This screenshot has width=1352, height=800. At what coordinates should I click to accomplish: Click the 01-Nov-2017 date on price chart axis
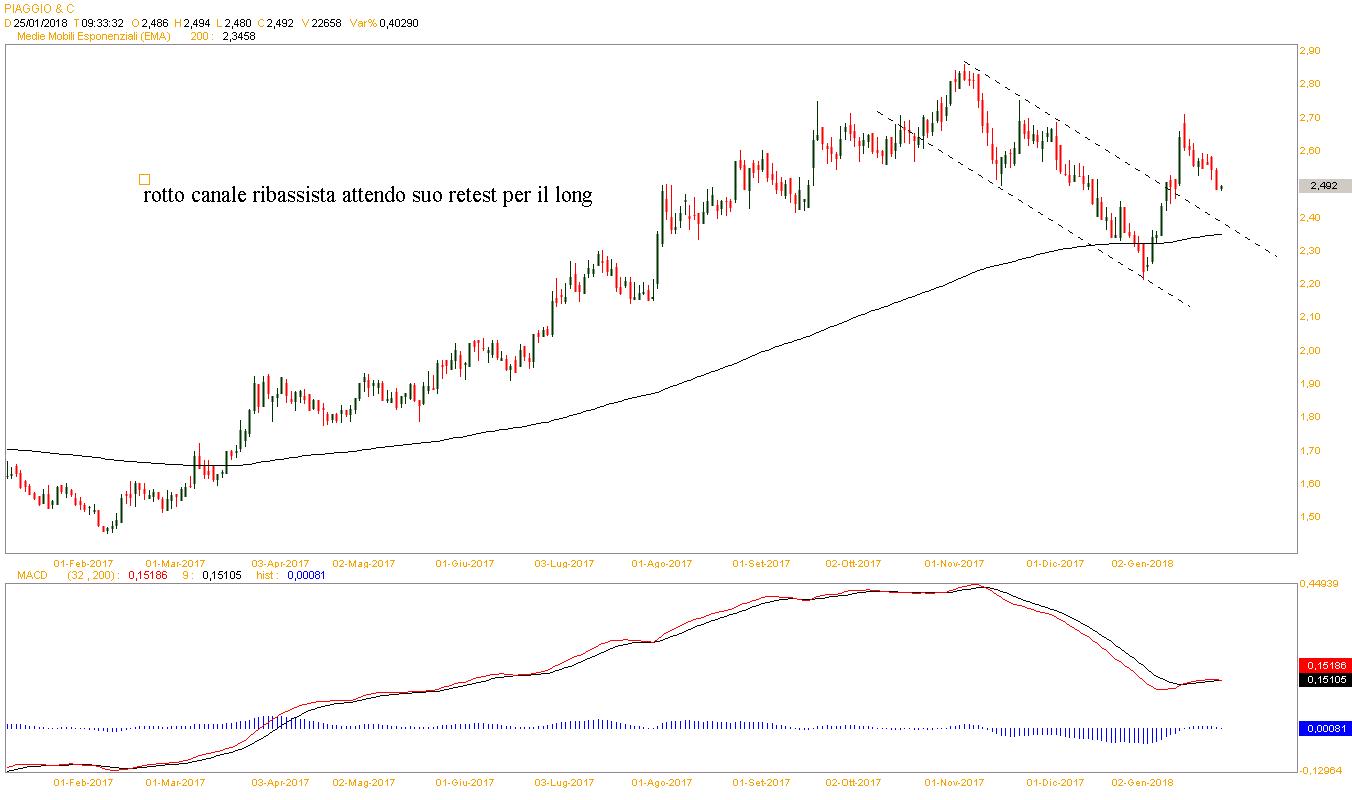click(x=954, y=563)
